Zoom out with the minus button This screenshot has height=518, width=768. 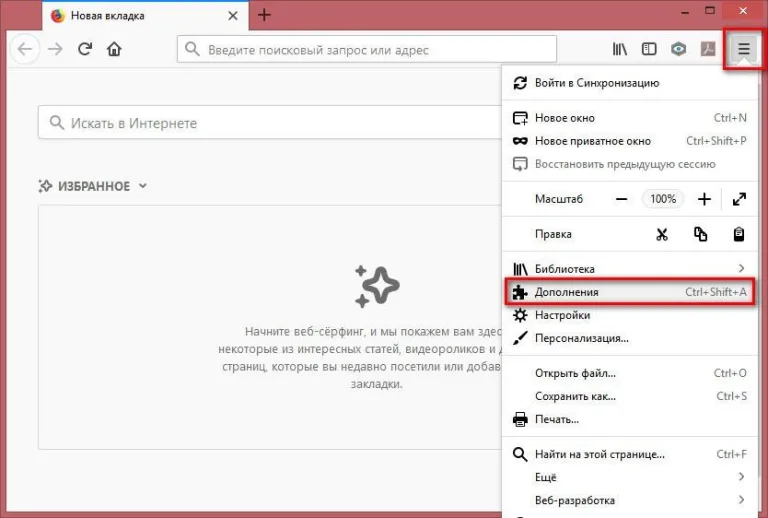[x=622, y=199]
